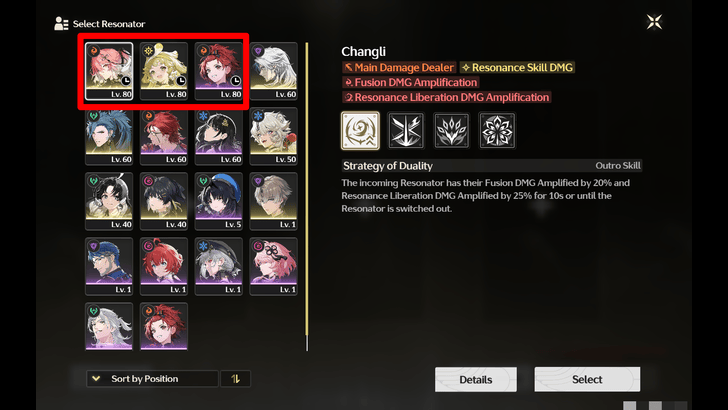
Task: Click the Resonance Skill DMG tag
Action: [x=517, y=67]
